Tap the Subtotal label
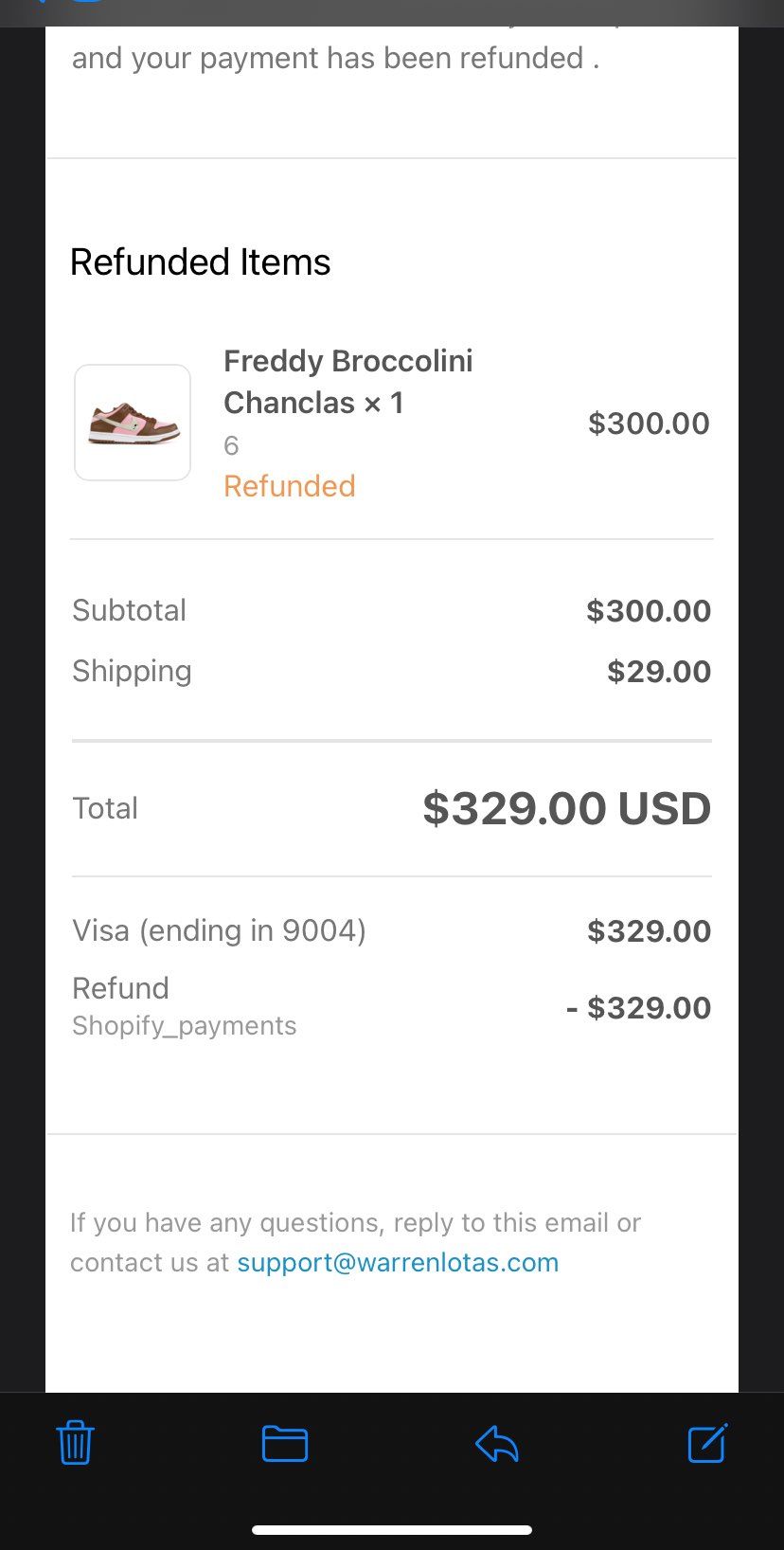 click(130, 610)
